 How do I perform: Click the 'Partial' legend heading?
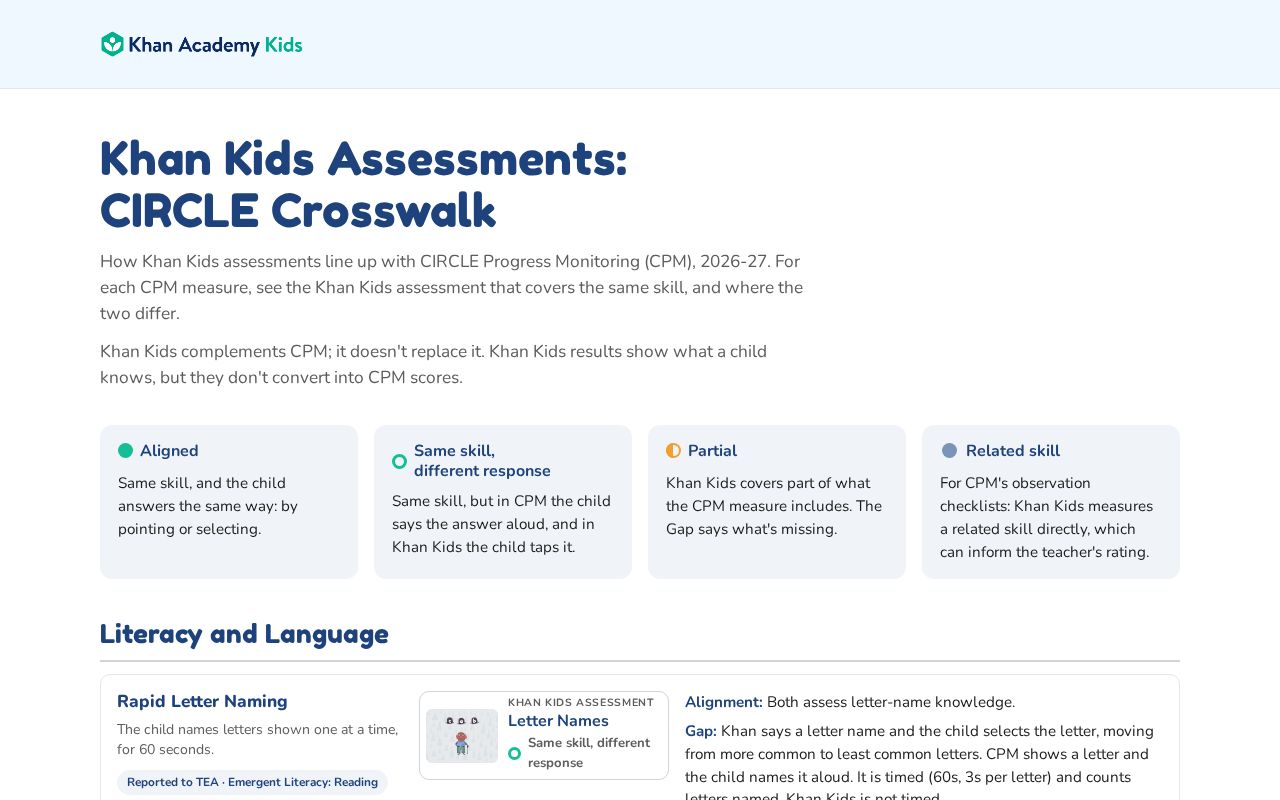pos(712,451)
